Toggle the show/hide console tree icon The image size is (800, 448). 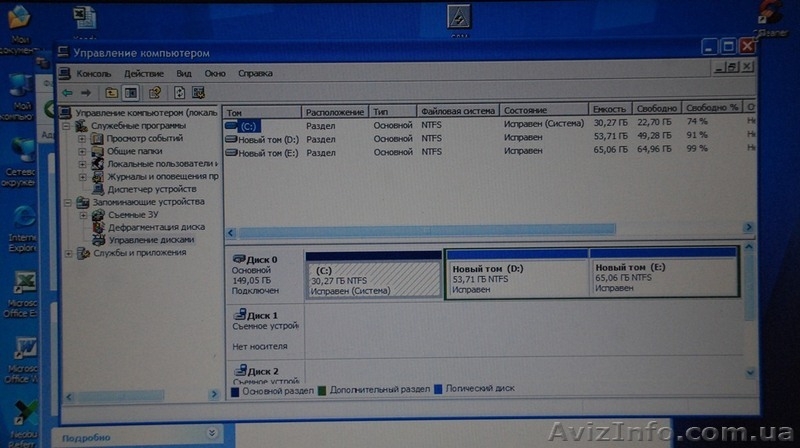point(131,92)
